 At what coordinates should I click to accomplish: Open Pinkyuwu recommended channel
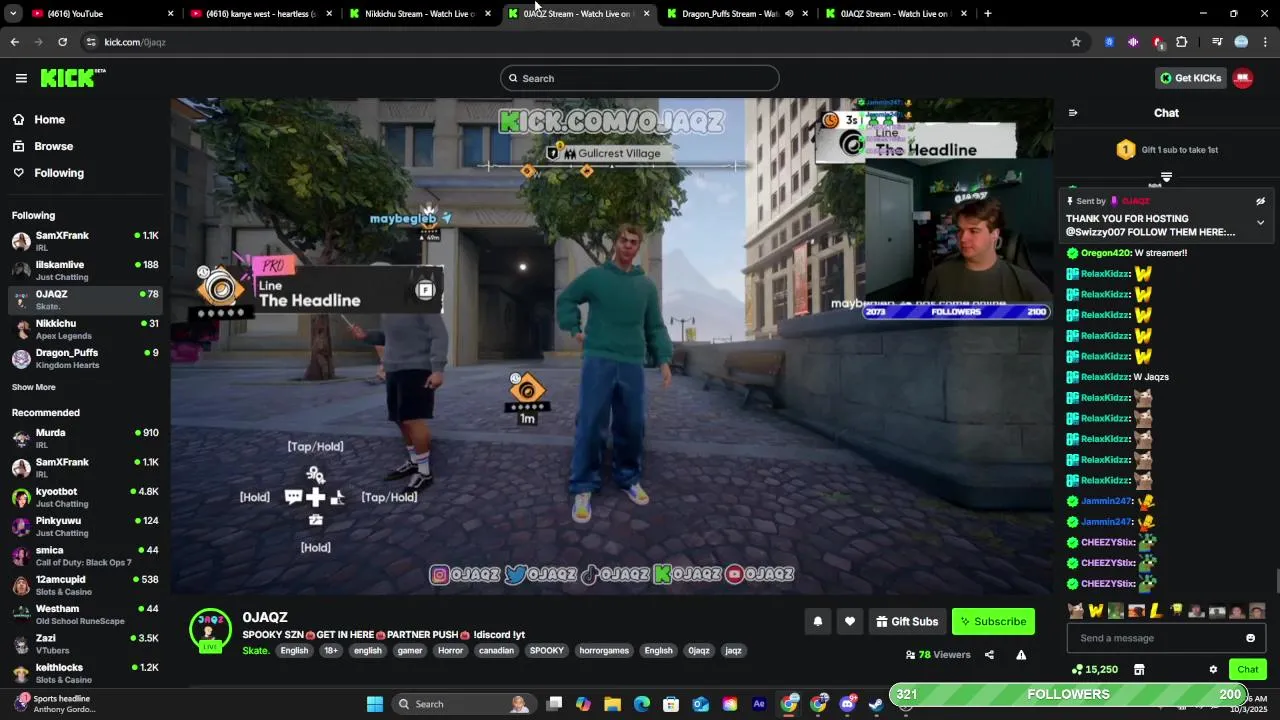click(x=85, y=526)
